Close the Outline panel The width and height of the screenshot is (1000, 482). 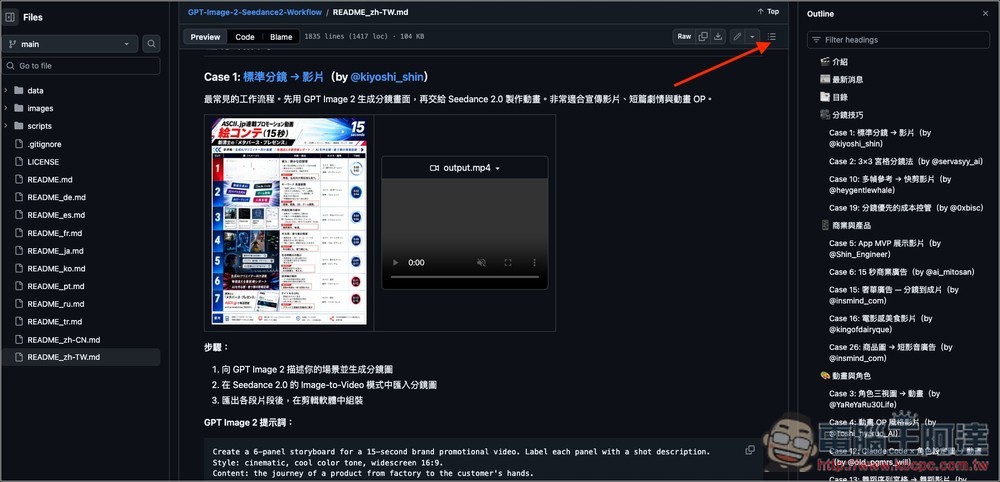[985, 13]
